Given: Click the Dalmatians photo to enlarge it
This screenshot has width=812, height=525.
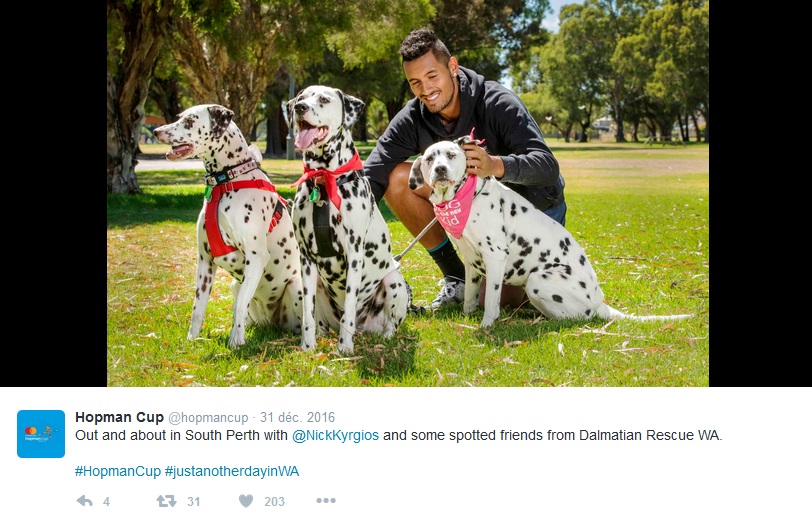Looking at the screenshot, I should 408,193.
